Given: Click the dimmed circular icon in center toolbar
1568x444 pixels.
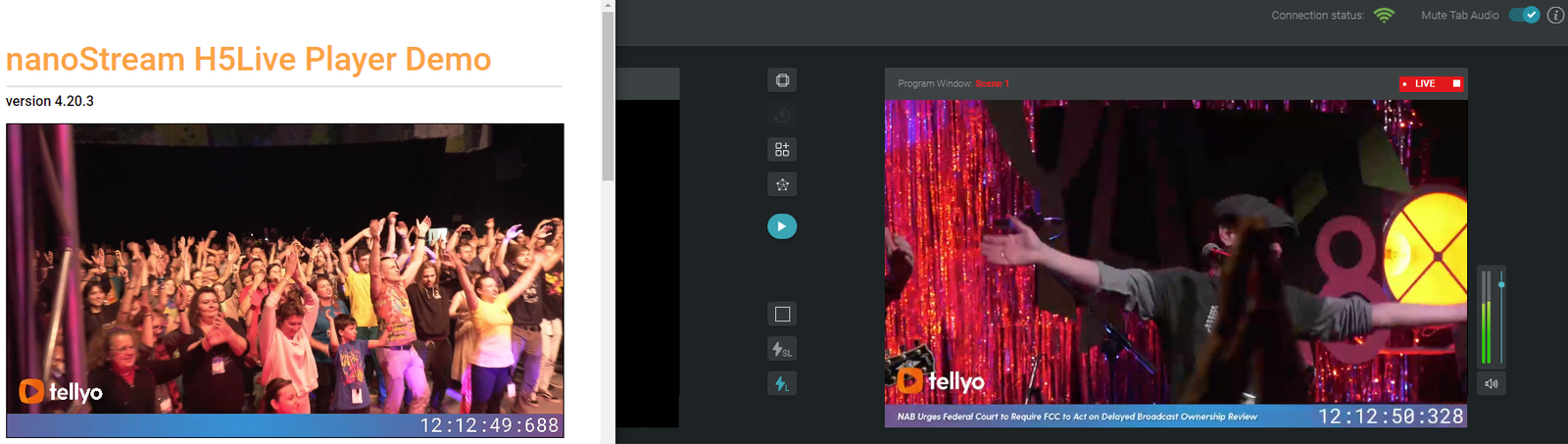Looking at the screenshot, I should (x=782, y=115).
